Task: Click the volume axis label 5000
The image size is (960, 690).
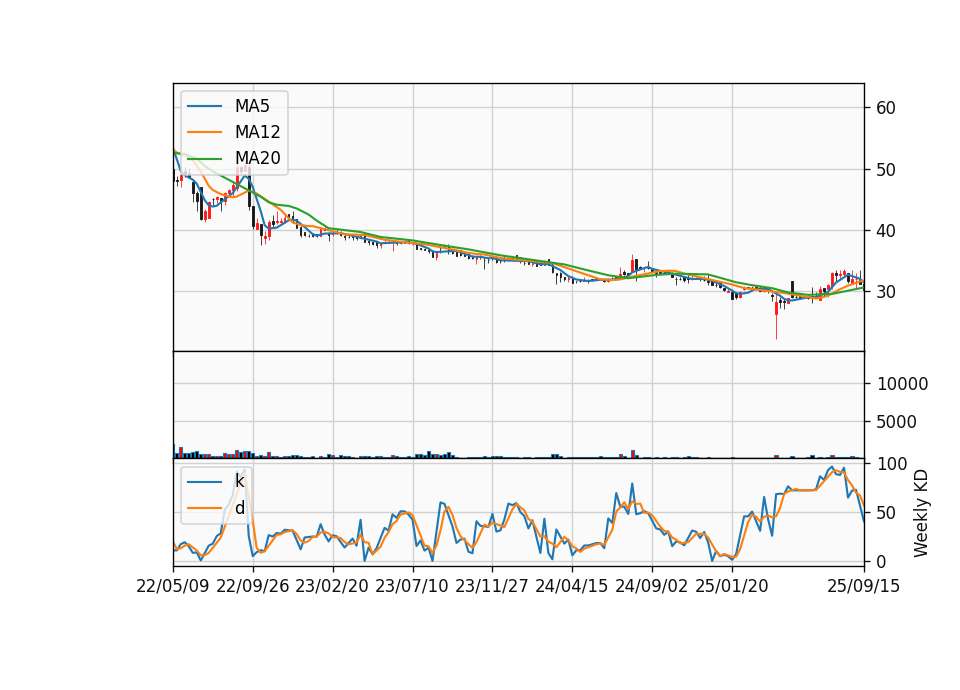Action: [897, 422]
